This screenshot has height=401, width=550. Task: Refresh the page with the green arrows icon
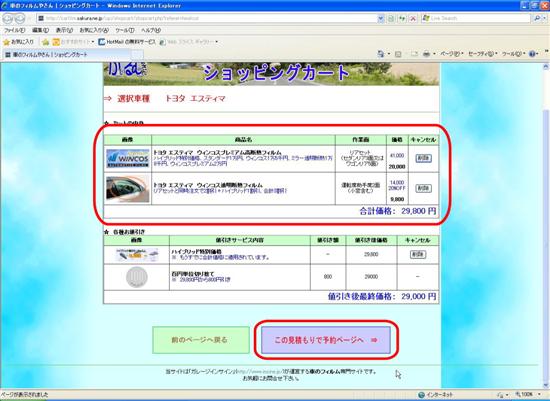click(x=402, y=18)
